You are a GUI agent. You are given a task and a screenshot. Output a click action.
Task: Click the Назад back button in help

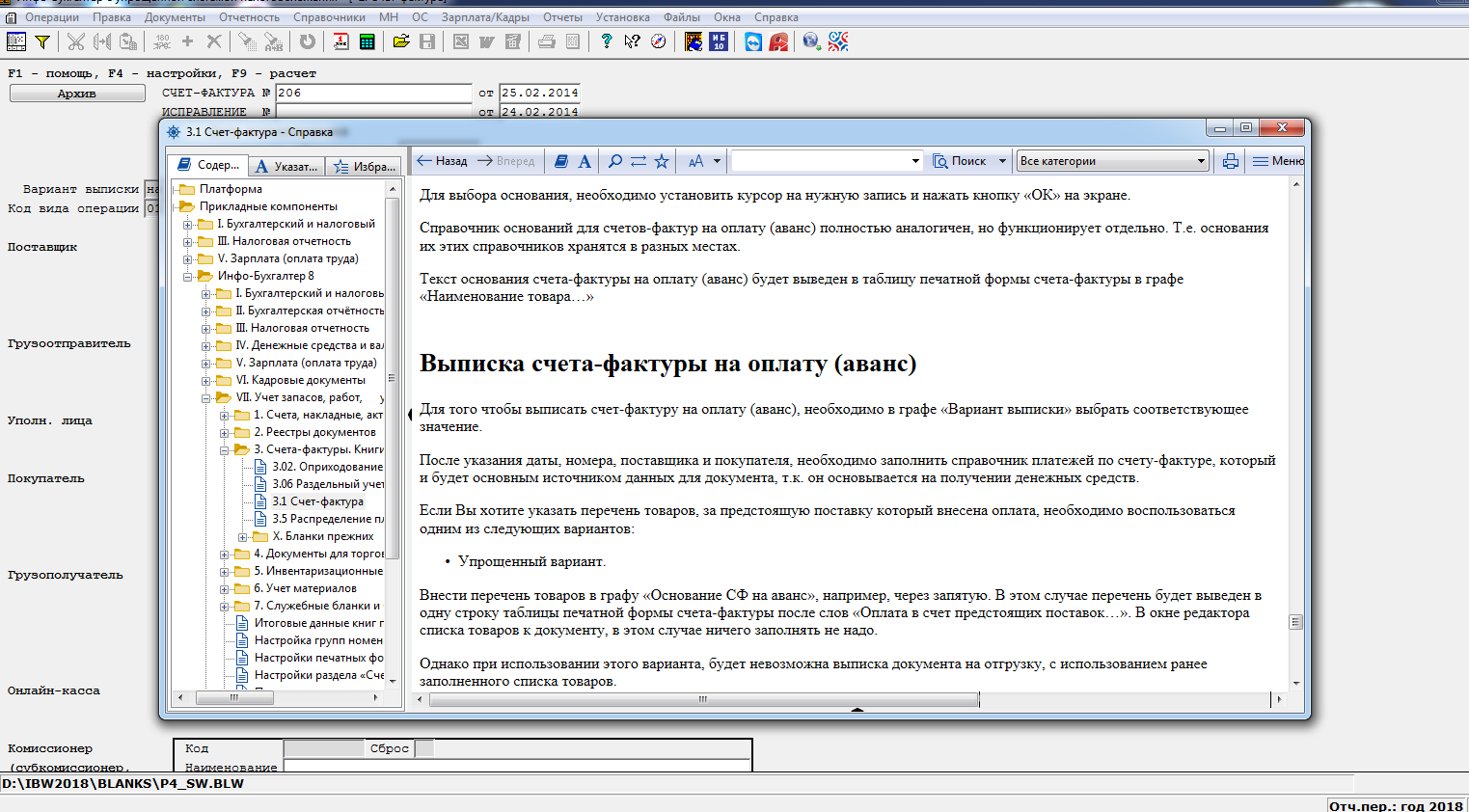(442, 161)
